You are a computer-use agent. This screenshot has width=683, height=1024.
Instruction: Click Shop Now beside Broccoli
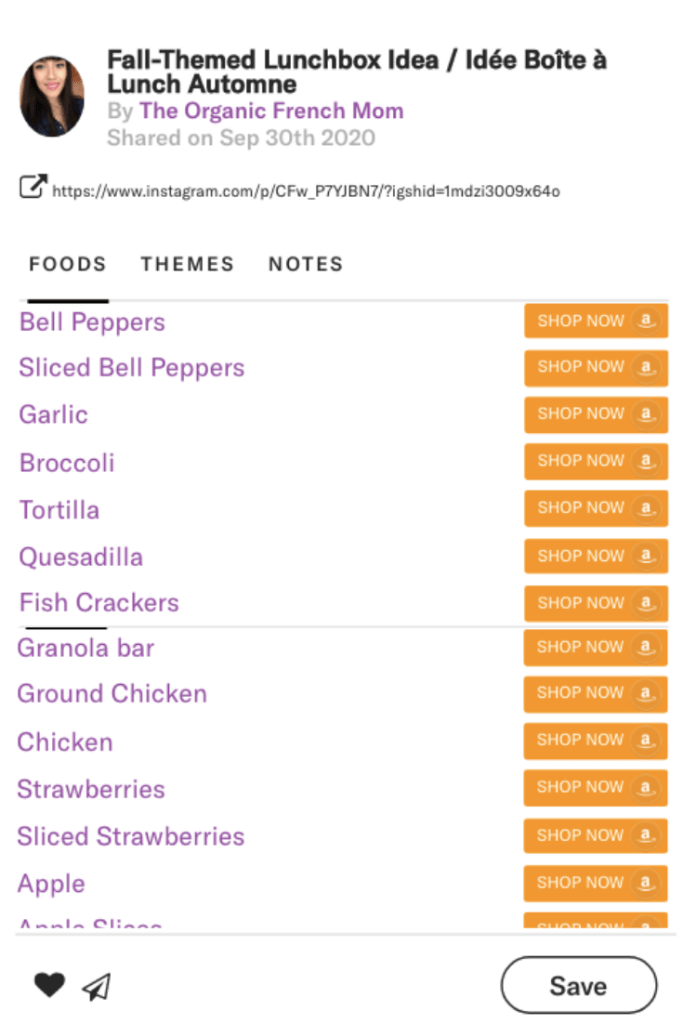(595, 461)
